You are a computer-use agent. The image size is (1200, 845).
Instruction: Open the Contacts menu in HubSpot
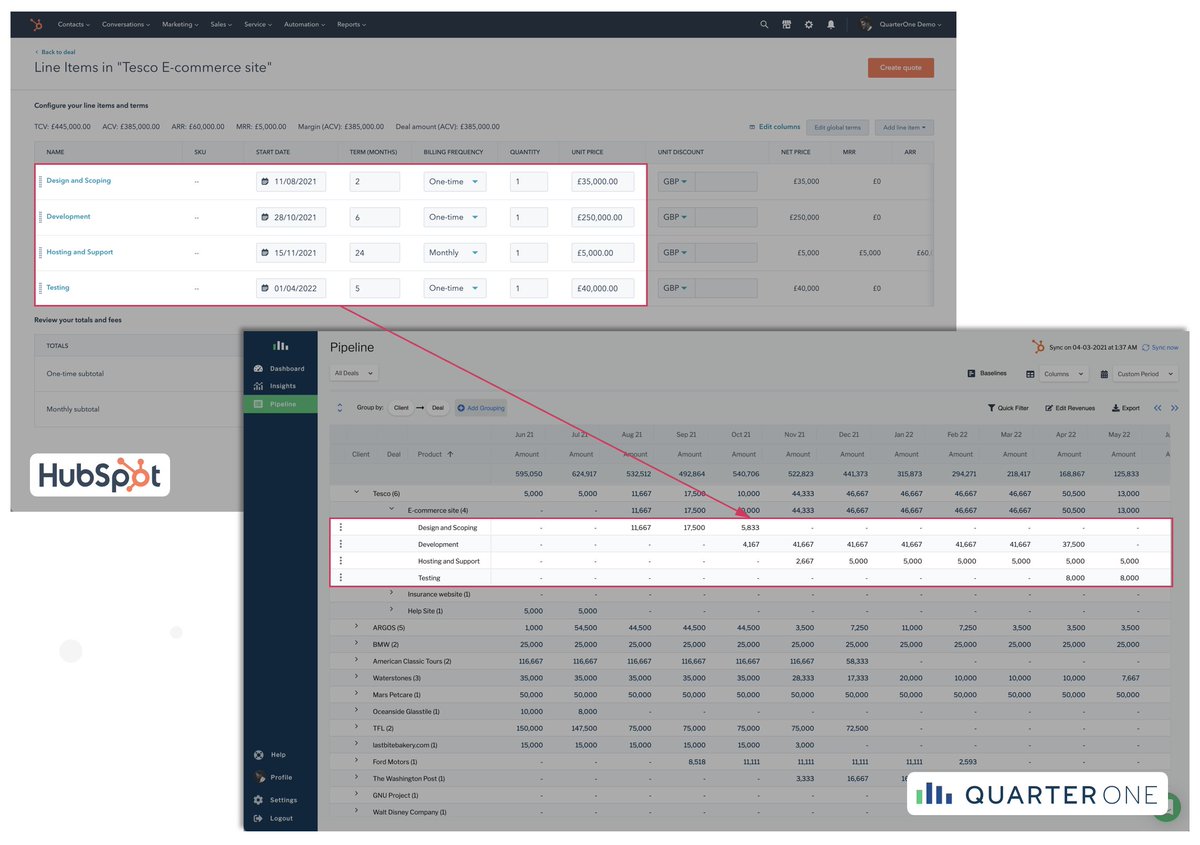tap(74, 24)
